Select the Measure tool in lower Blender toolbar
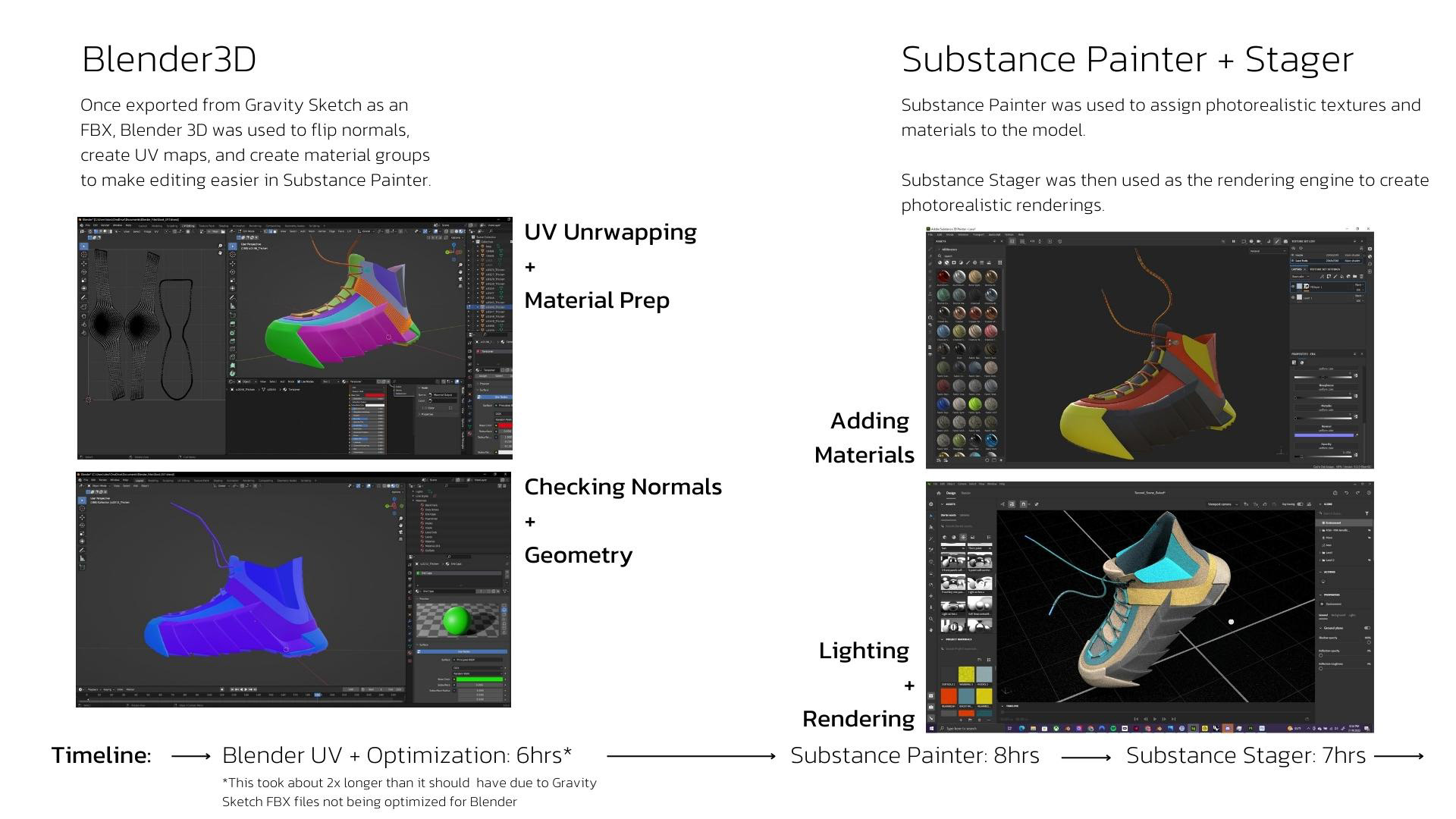 click(x=82, y=559)
